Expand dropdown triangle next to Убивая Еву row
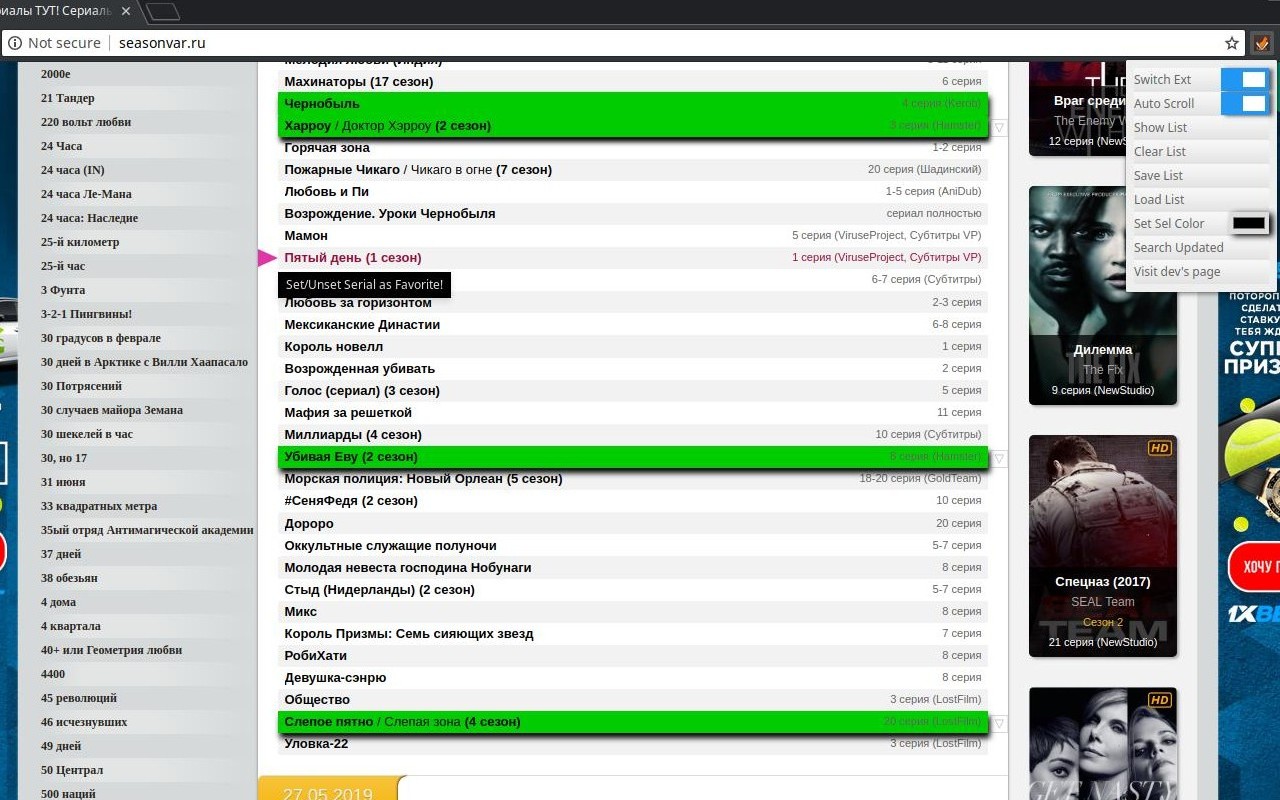This screenshot has height=800, width=1280. coord(998,459)
